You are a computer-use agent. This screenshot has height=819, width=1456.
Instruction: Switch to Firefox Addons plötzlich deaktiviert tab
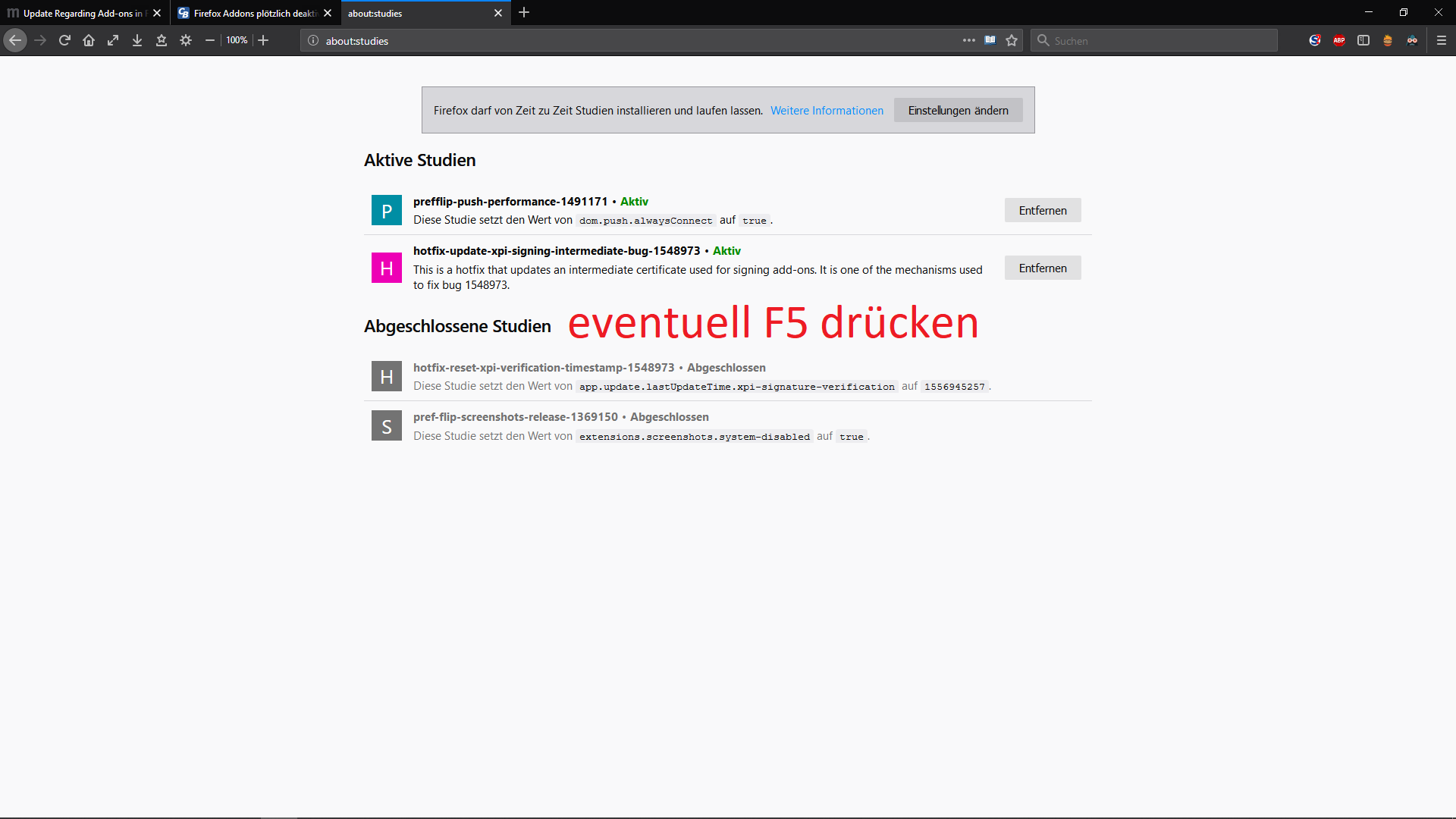pos(254,13)
